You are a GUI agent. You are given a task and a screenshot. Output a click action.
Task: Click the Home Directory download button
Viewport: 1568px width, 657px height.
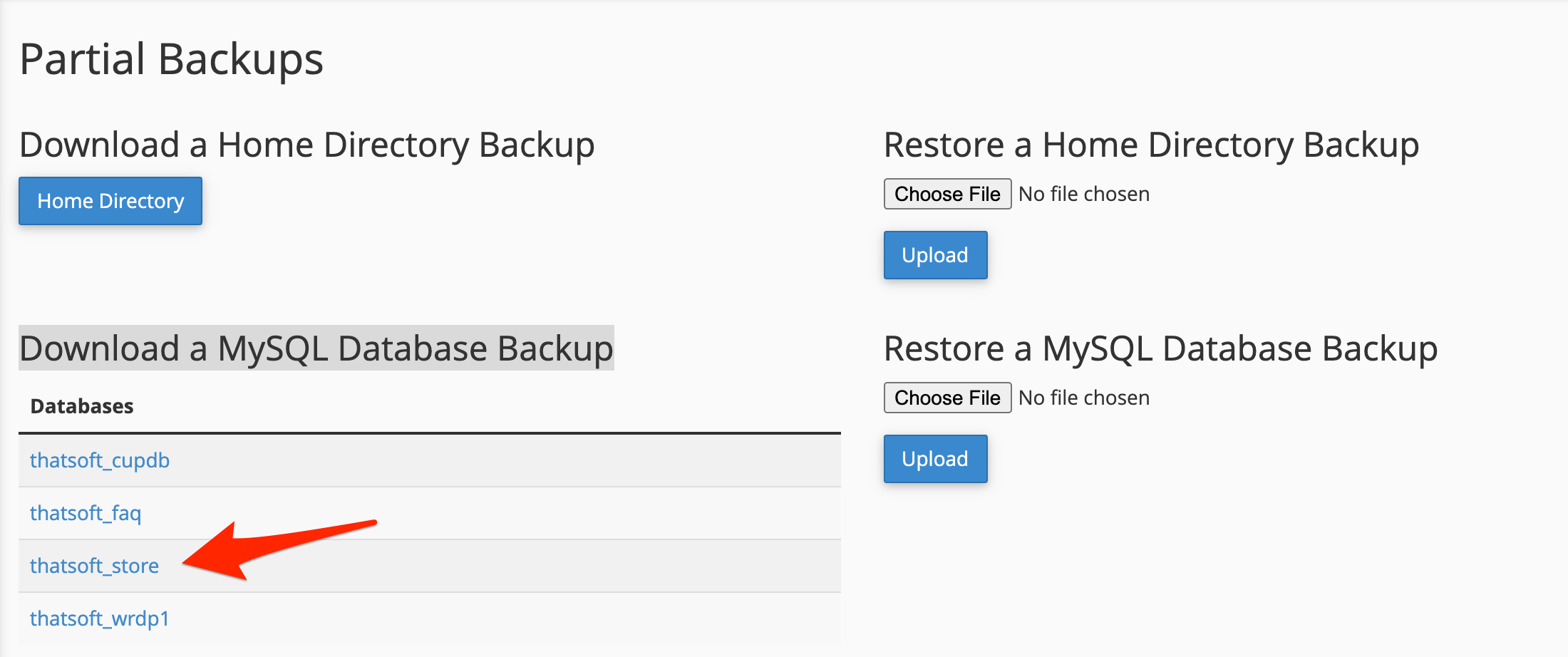110,201
